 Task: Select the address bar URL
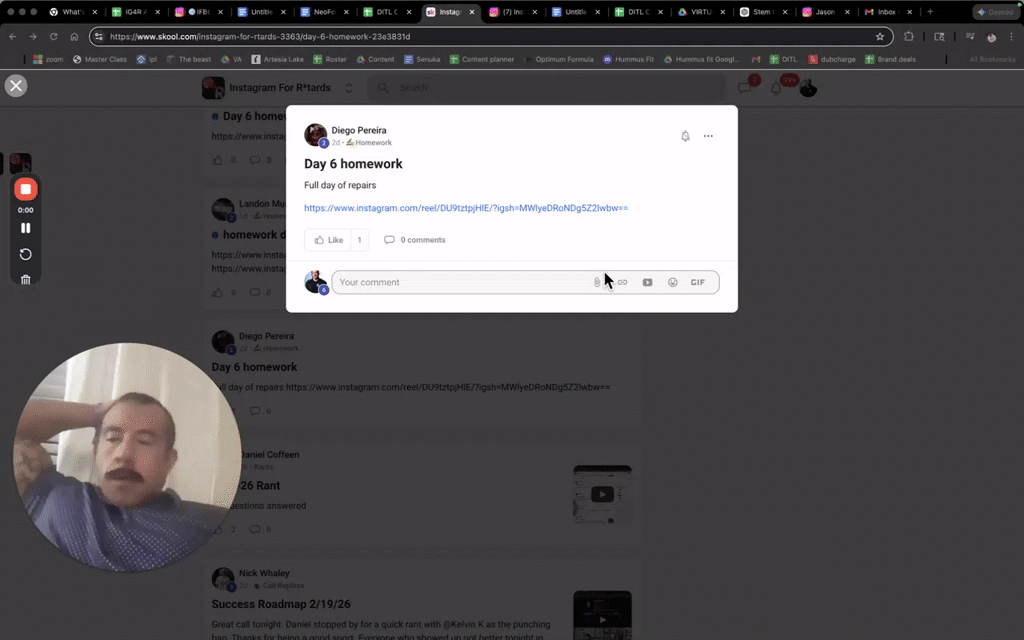[260, 37]
